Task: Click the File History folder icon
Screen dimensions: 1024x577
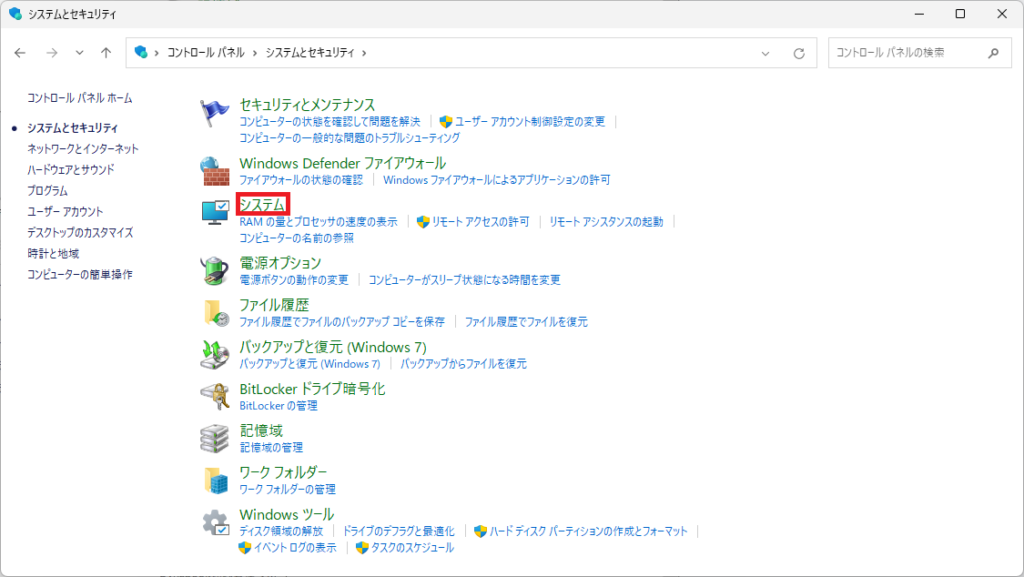Action: (216, 313)
